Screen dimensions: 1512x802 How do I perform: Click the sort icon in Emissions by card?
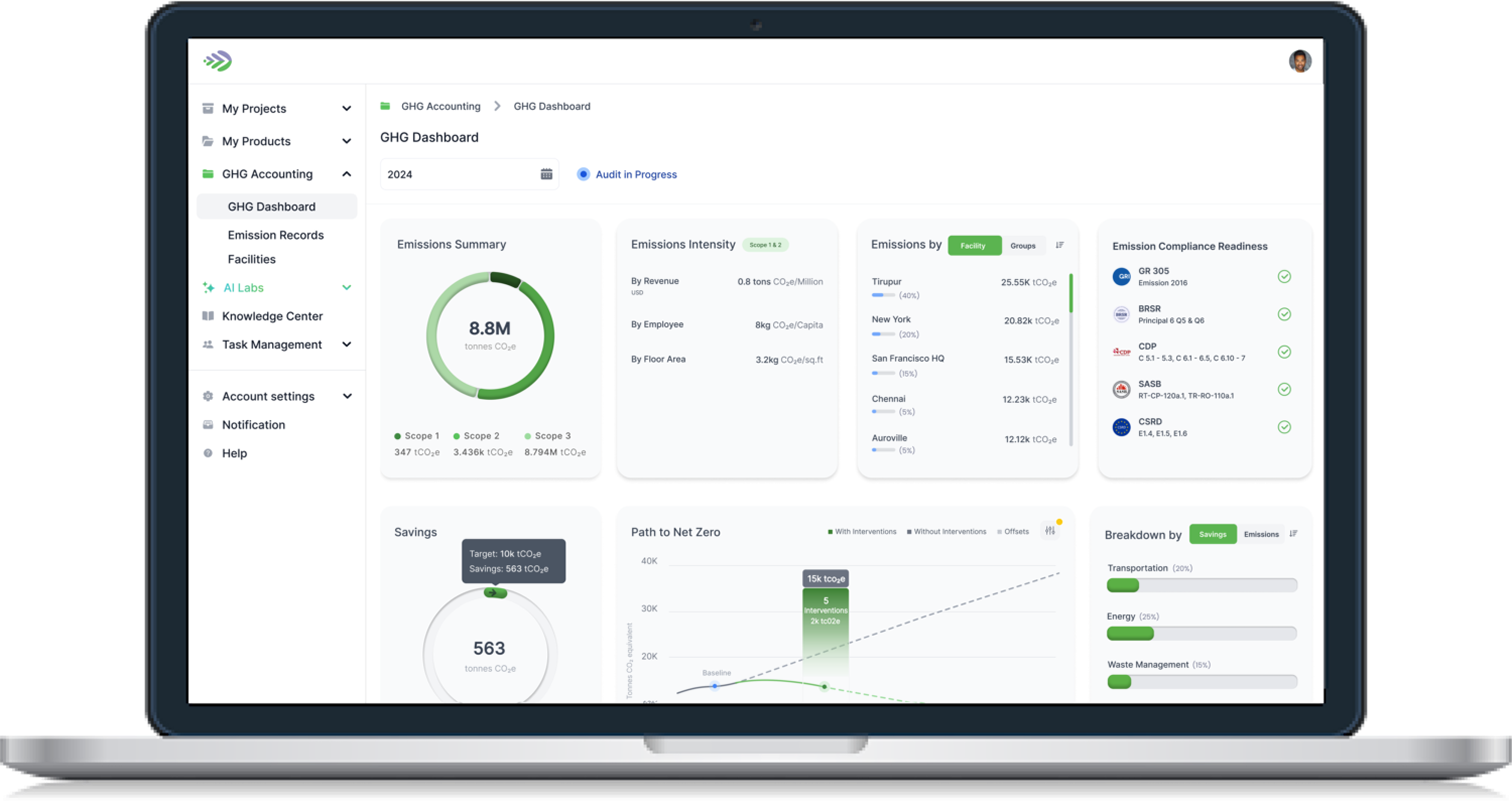pos(1059,245)
